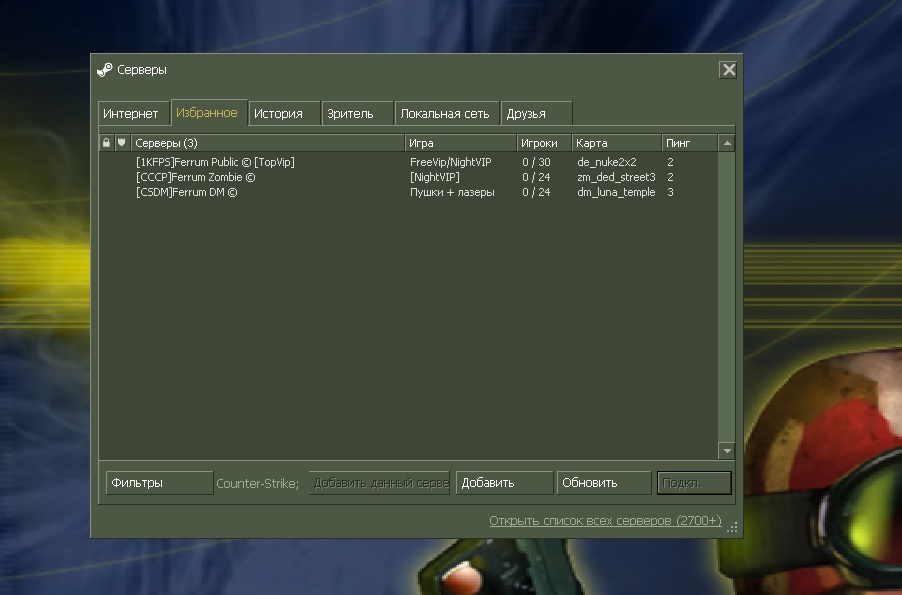Sort list by the Карта column header
902x595 pixels.
pos(615,143)
